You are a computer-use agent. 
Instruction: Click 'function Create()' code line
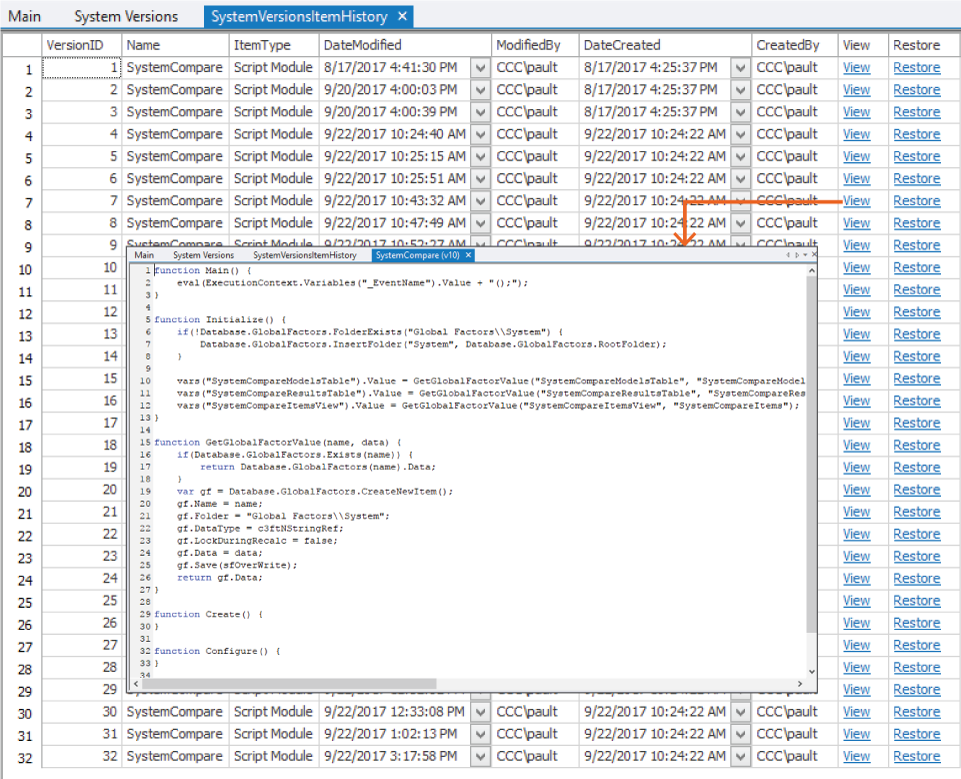pos(208,614)
